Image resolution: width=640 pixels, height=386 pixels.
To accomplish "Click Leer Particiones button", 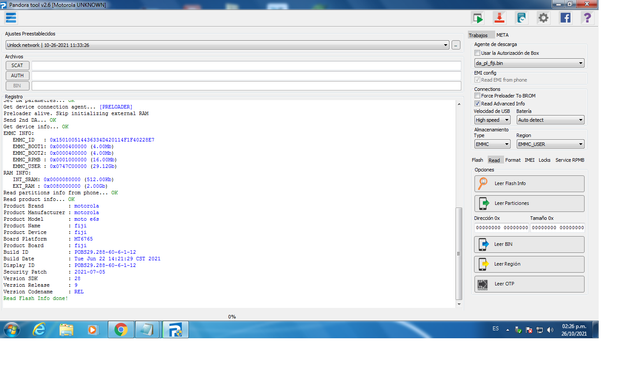I will tap(529, 203).
